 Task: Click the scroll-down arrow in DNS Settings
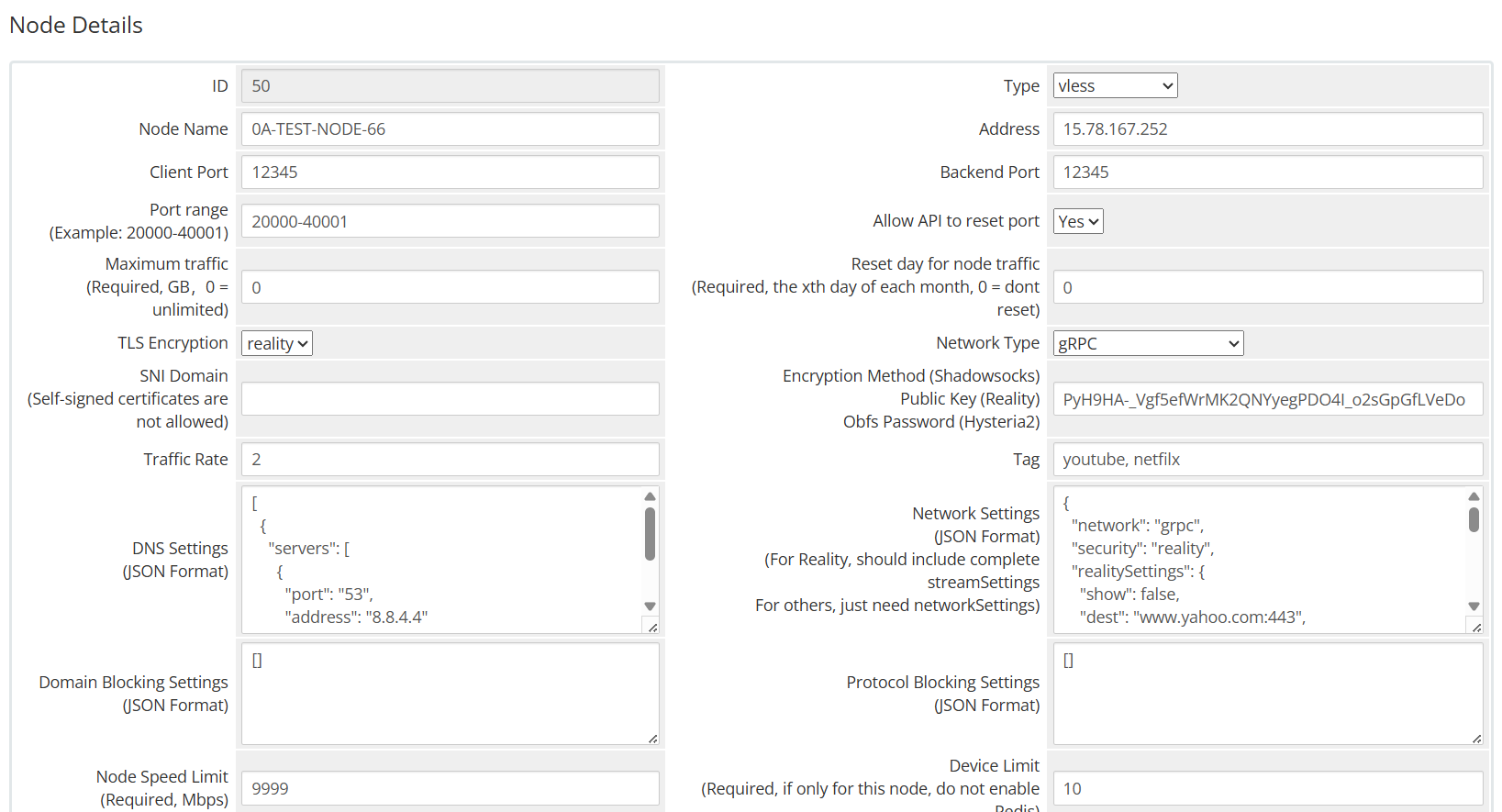(650, 606)
